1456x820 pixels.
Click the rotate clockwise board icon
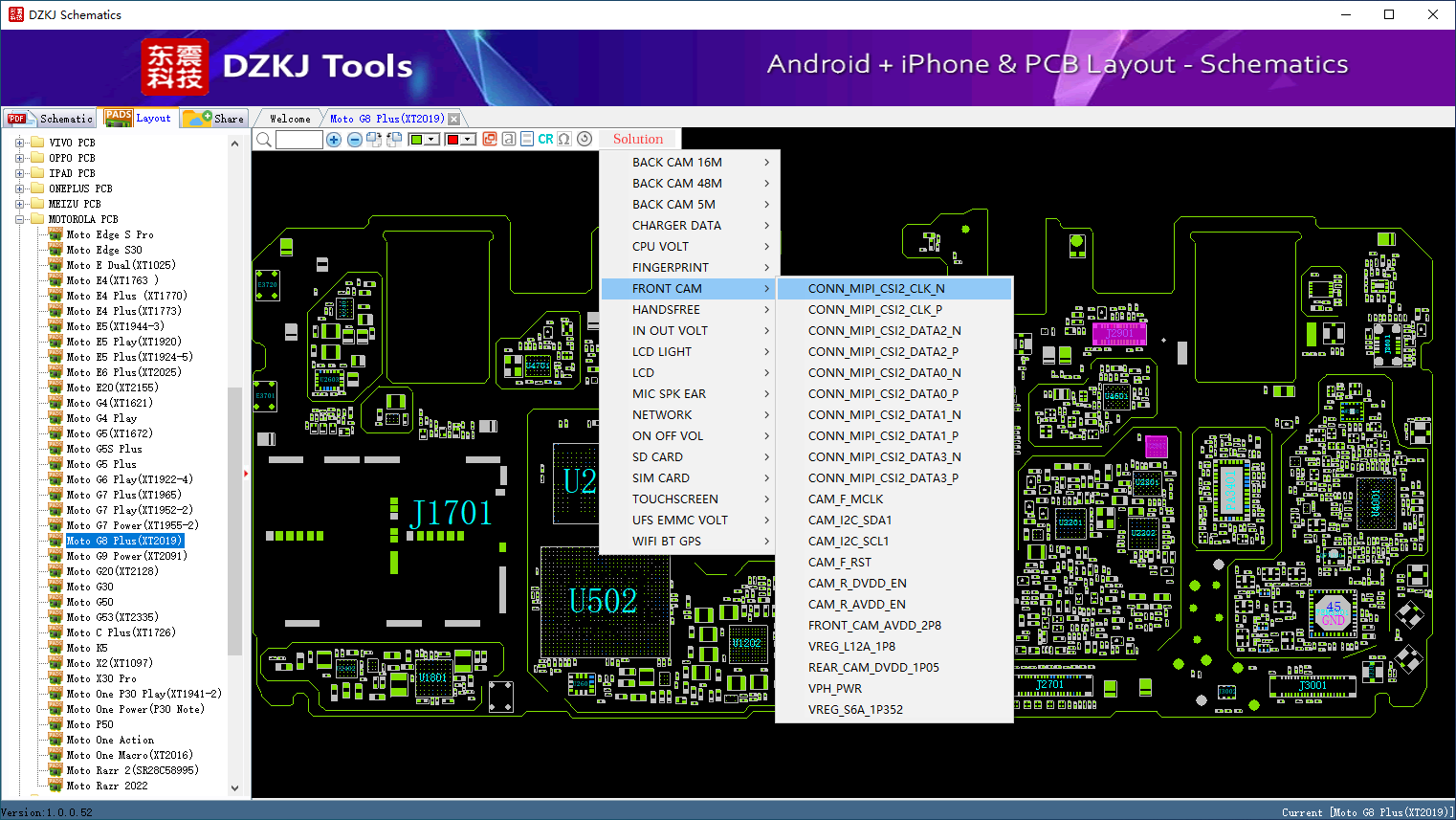pyautogui.click(x=374, y=140)
